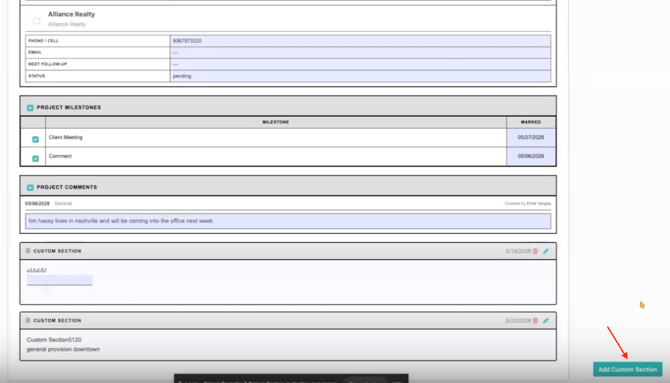This screenshot has height=383, width=670.
Task: Toggle the Project Milestones section checkbox
Action: [30, 108]
